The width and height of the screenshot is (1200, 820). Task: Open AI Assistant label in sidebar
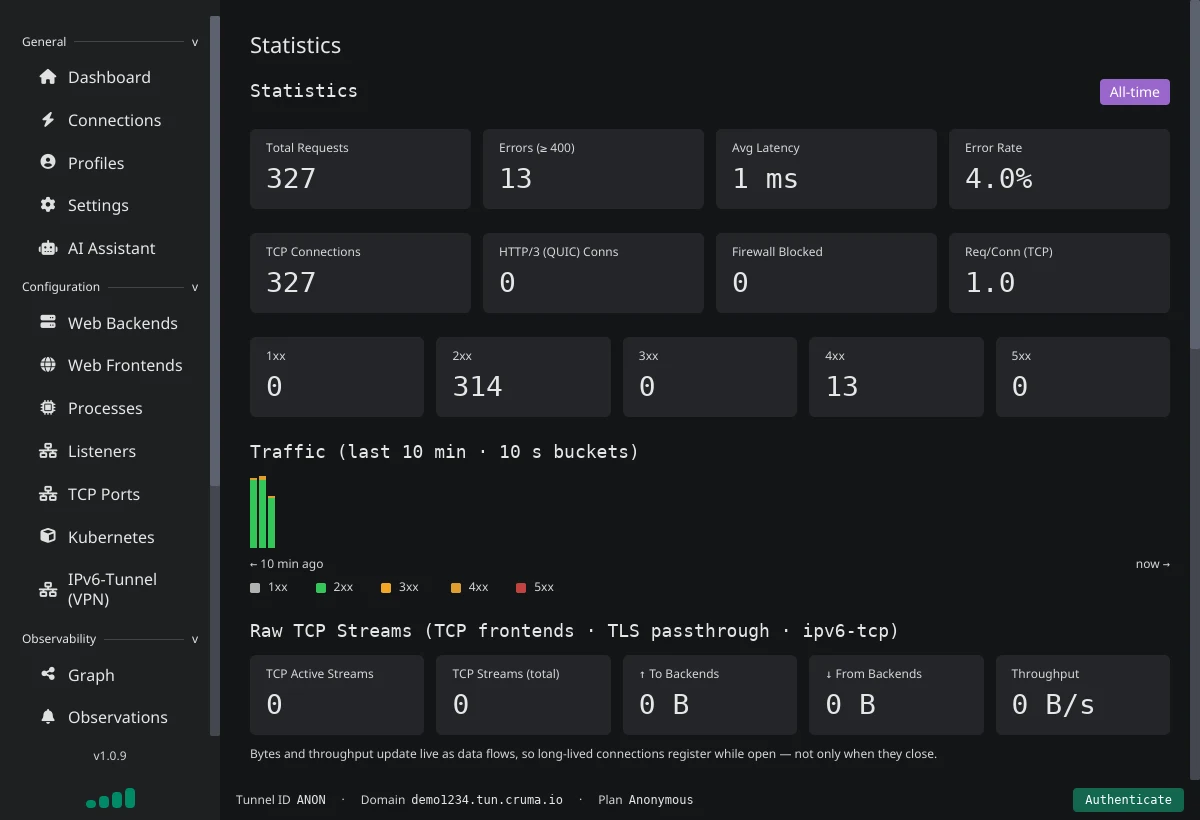pos(112,248)
